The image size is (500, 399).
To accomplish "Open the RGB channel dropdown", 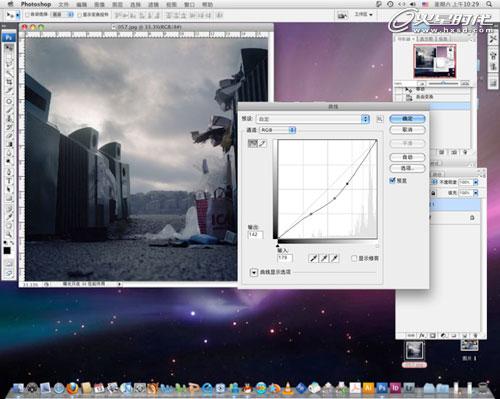I will tap(277, 130).
